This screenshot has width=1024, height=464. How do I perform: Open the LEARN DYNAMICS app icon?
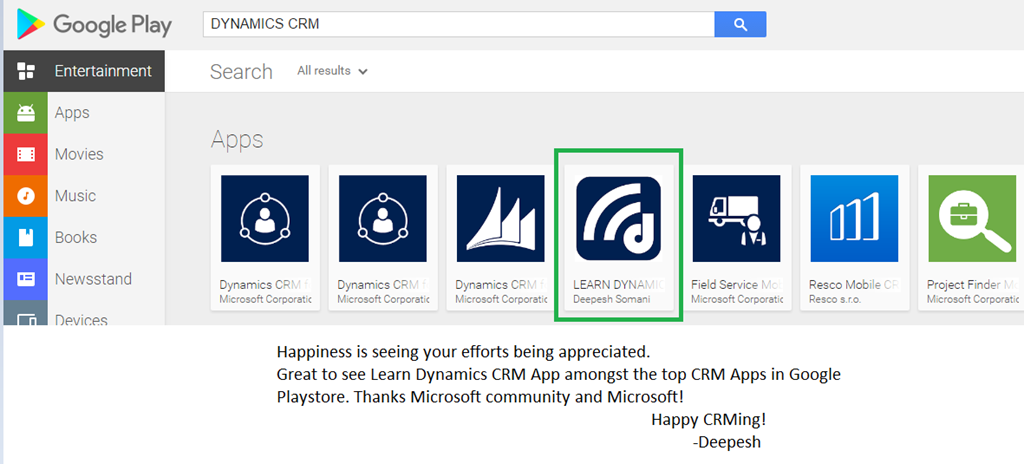pyautogui.click(x=619, y=219)
